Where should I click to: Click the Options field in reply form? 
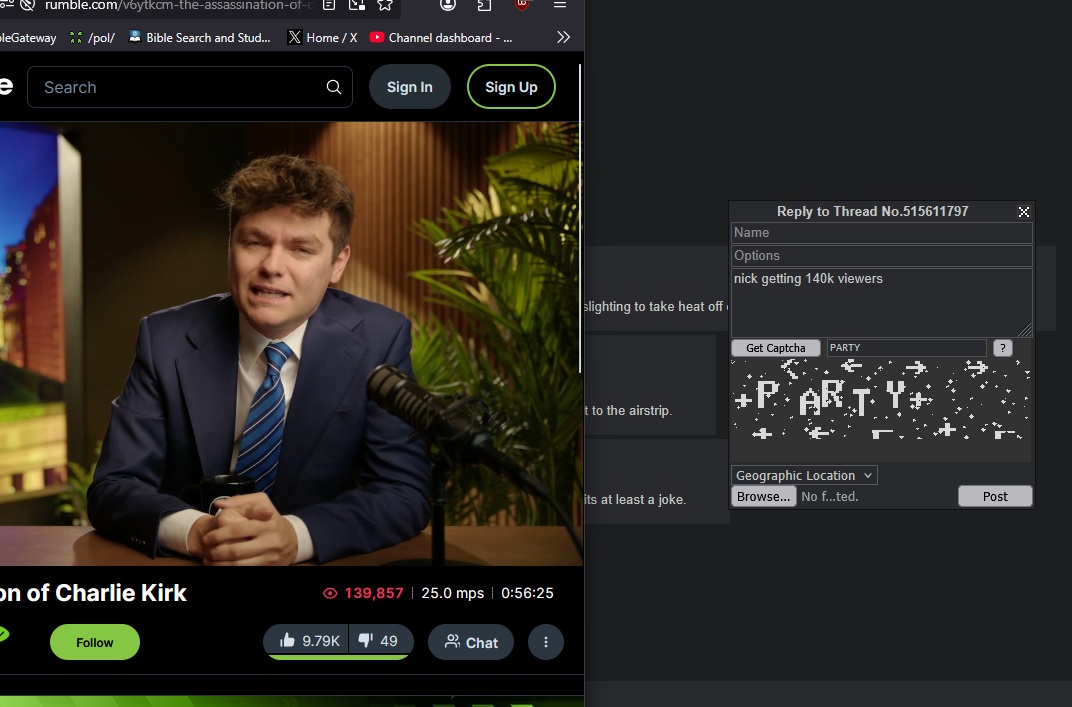point(881,256)
